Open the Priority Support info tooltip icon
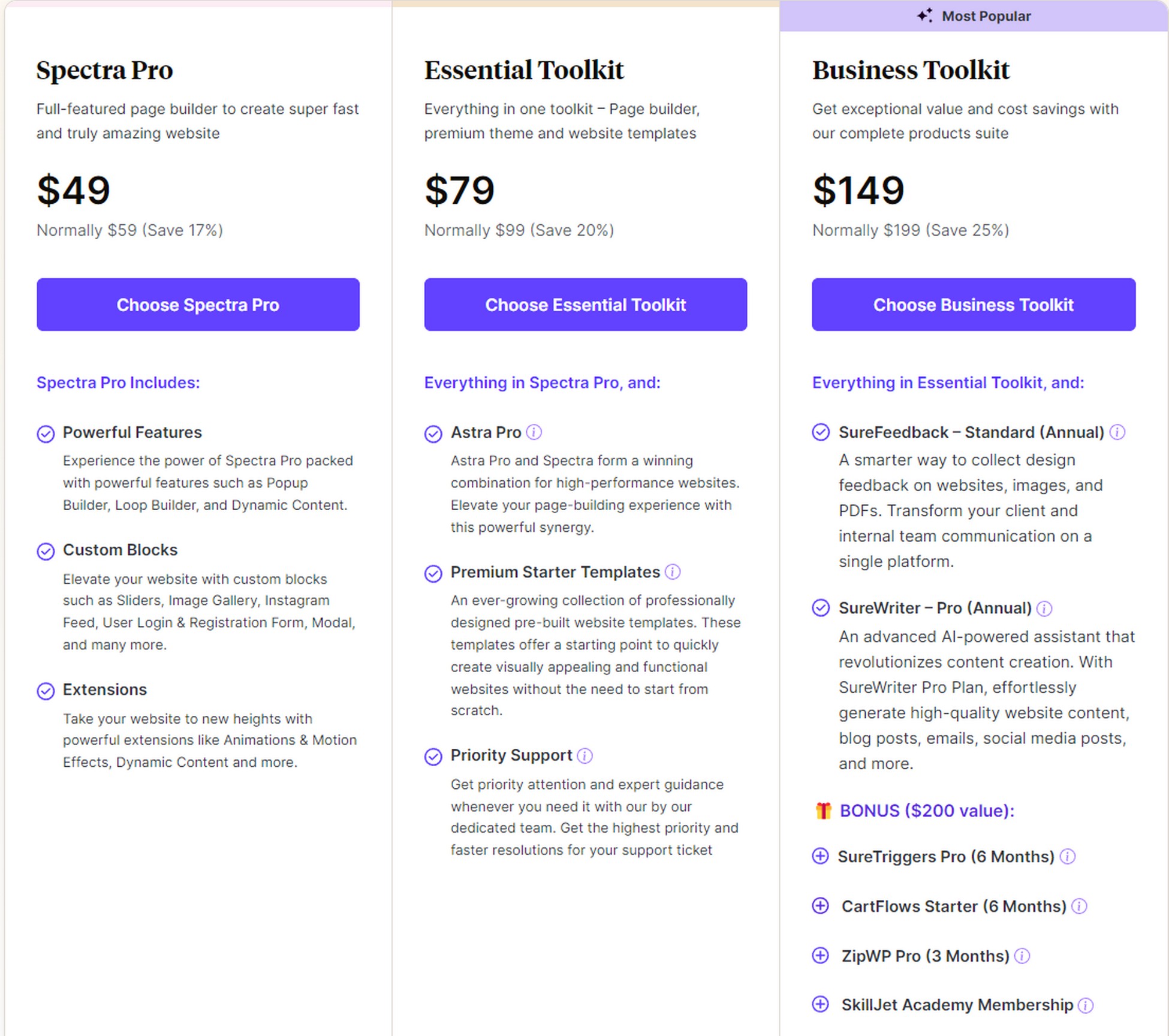This screenshot has width=1169, height=1036. pyautogui.click(x=584, y=757)
